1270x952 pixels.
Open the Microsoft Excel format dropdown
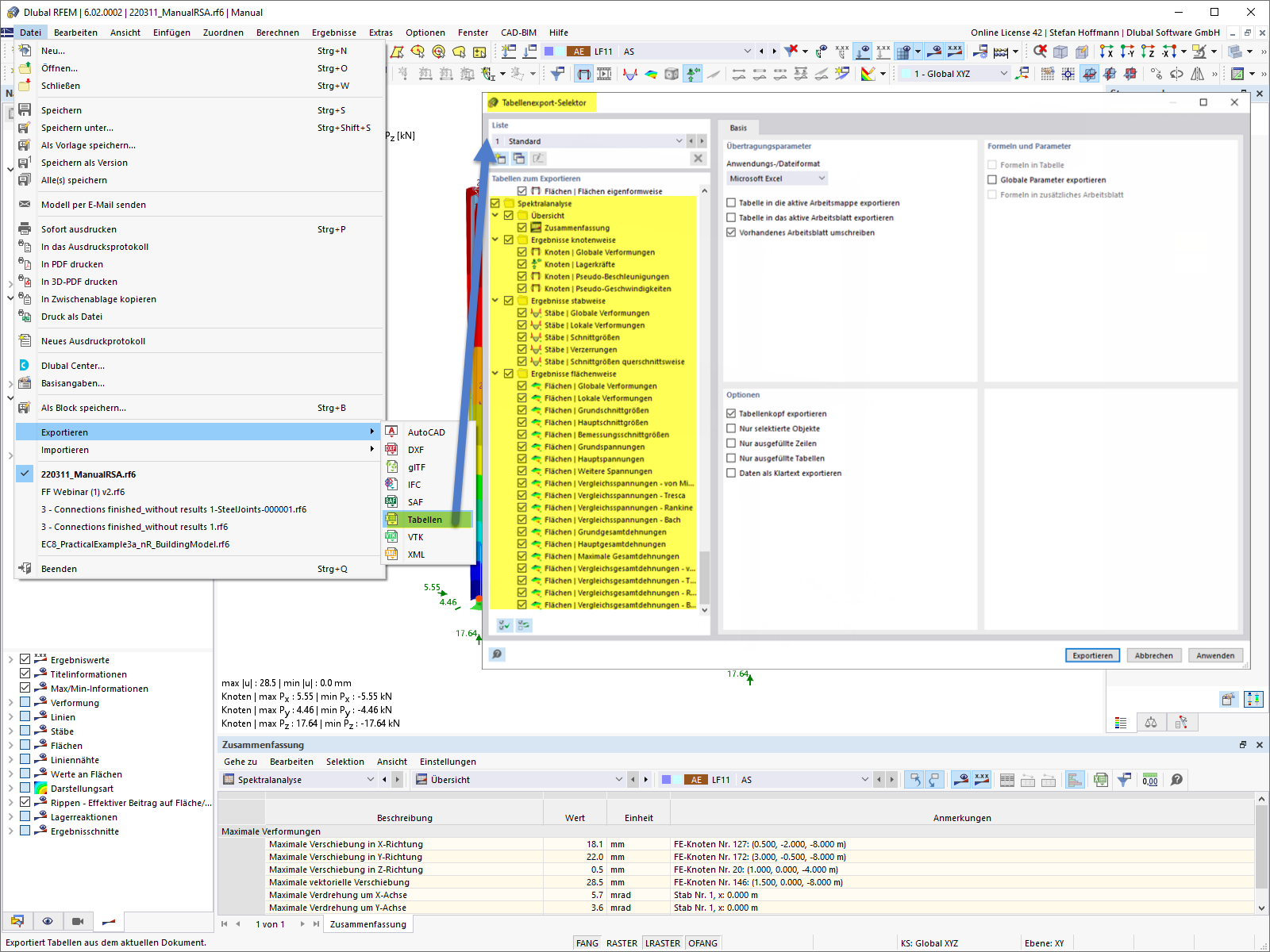pos(822,178)
